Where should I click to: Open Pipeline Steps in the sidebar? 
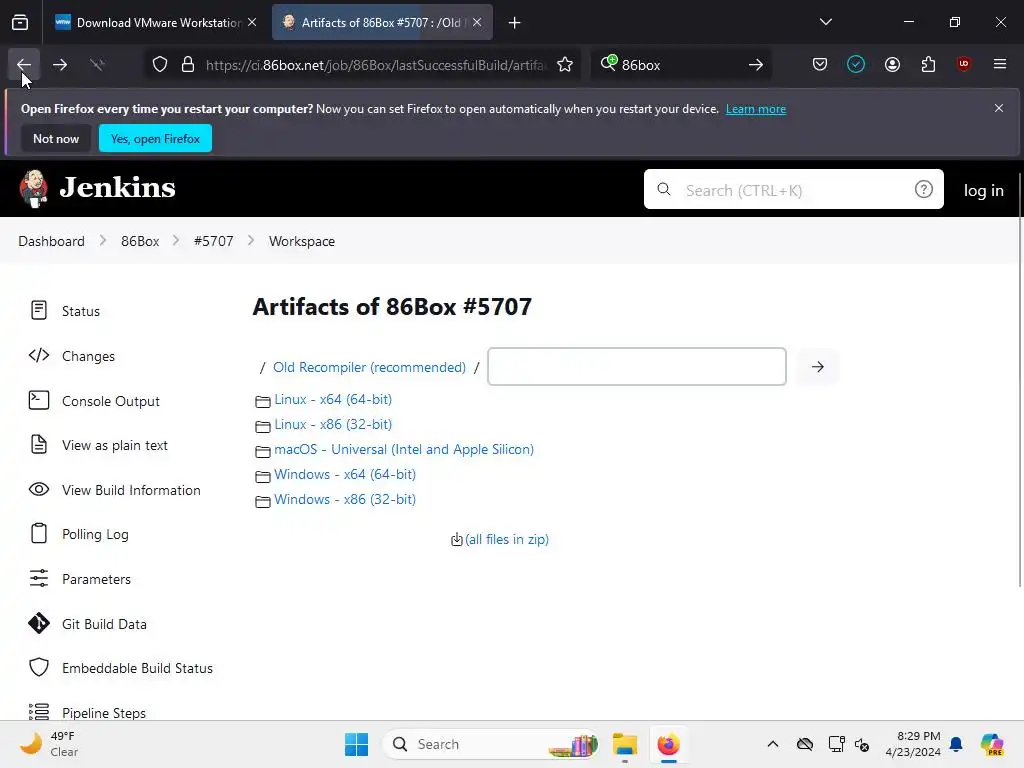coord(103,712)
